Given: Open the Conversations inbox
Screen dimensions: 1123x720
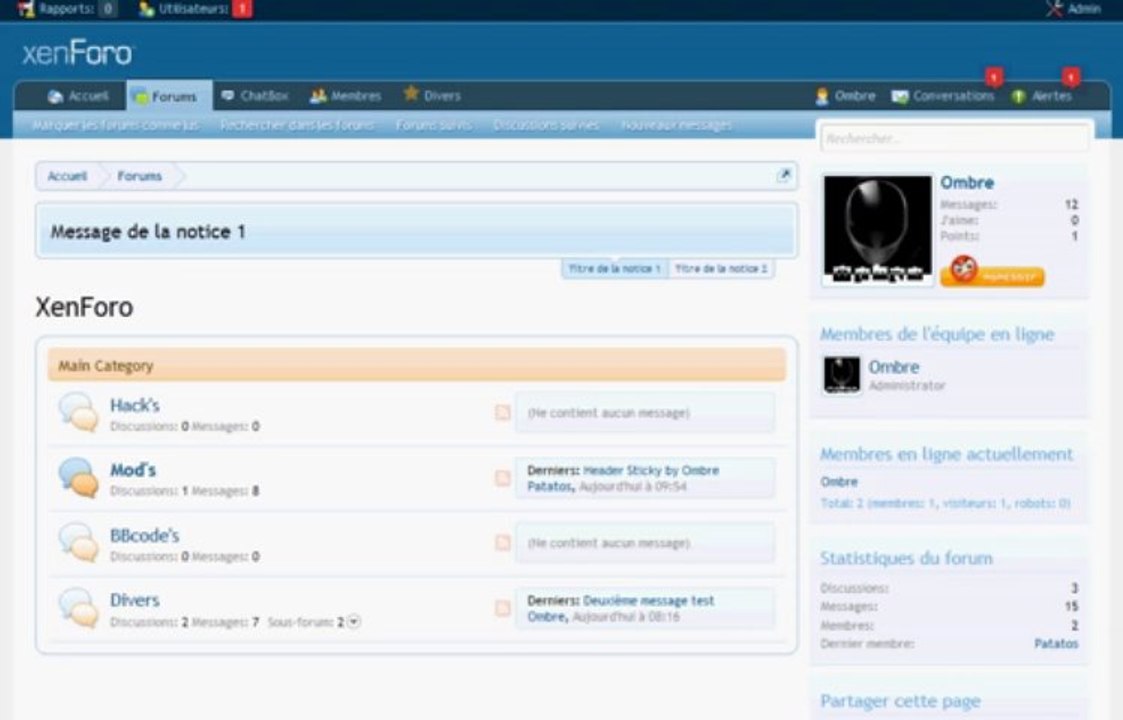Looking at the screenshot, I should [943, 96].
